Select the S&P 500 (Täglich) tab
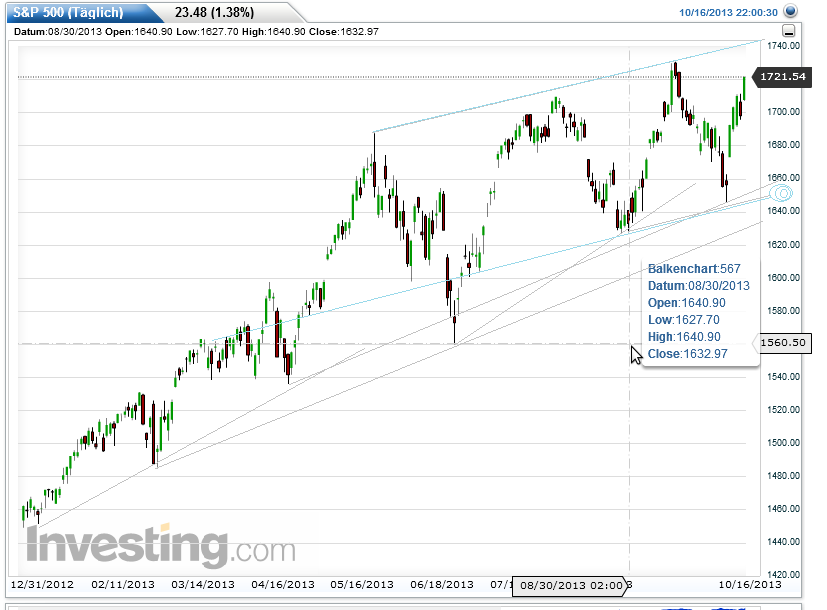 click(68, 12)
